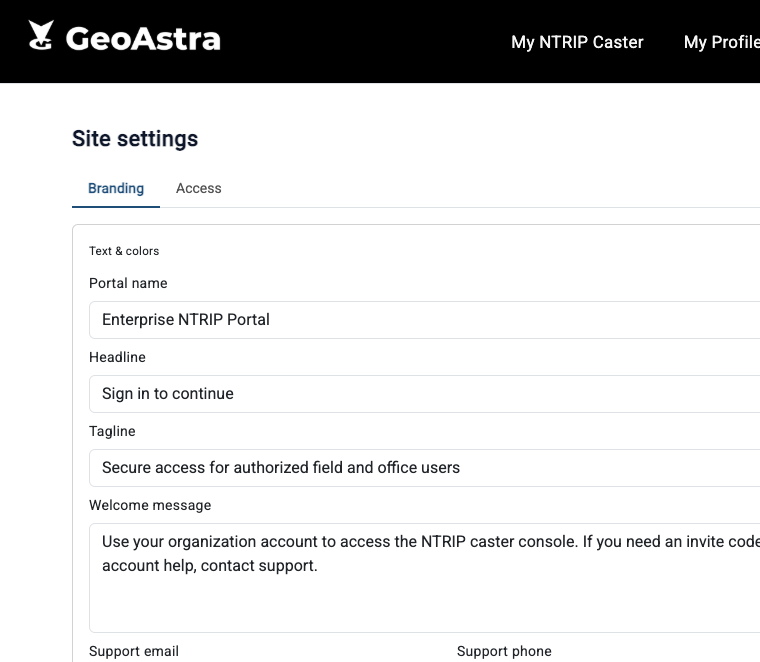Click the Welcome message label

click(x=150, y=505)
